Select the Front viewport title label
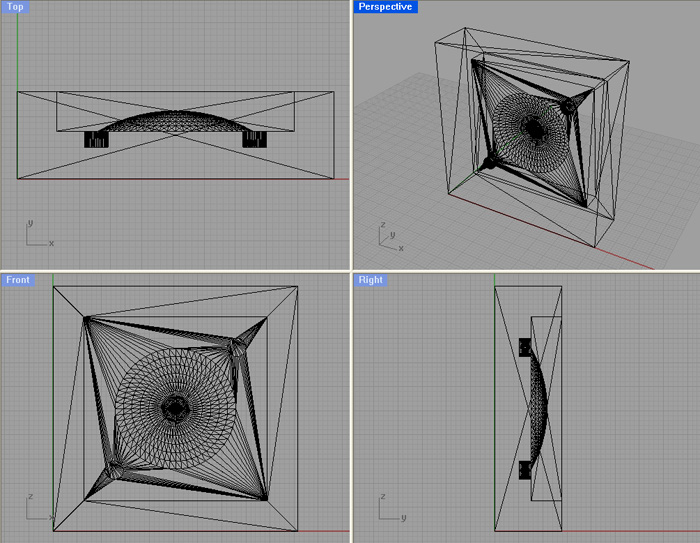Image resolution: width=700 pixels, height=543 pixels. pos(18,280)
